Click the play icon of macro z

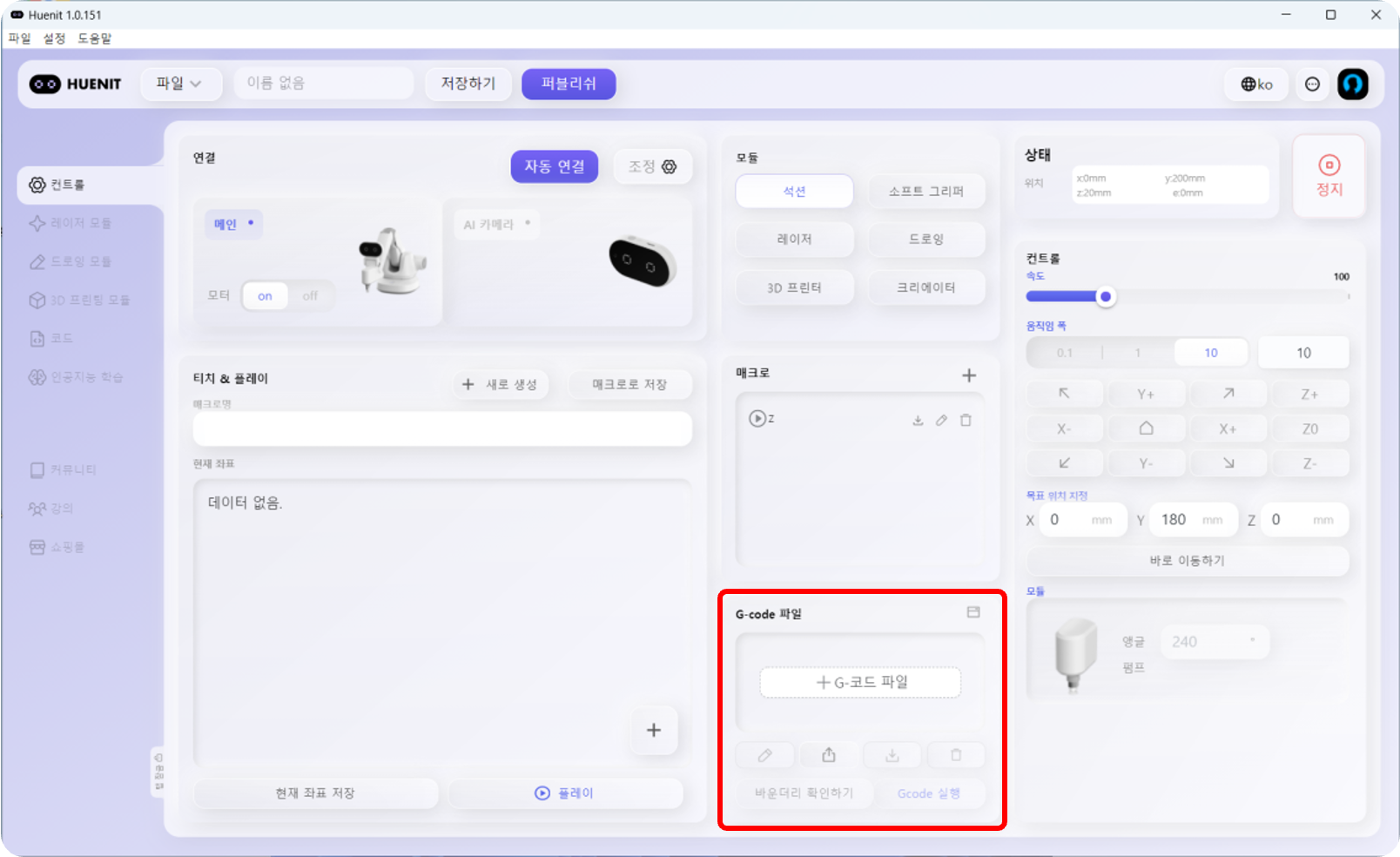coord(757,419)
